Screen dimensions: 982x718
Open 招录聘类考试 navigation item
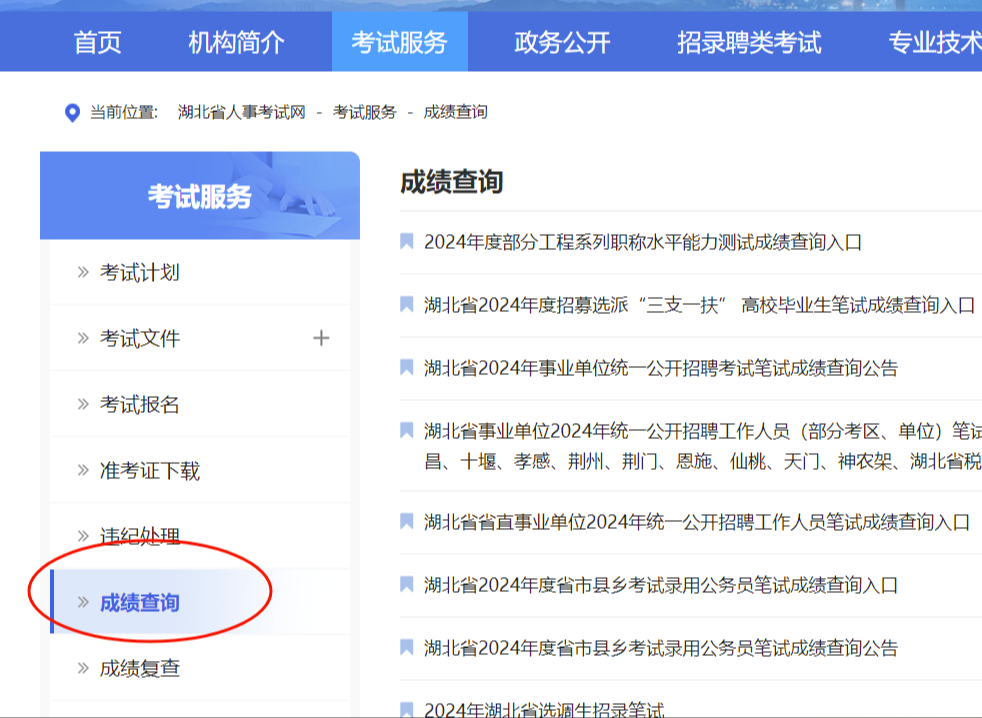coord(749,43)
